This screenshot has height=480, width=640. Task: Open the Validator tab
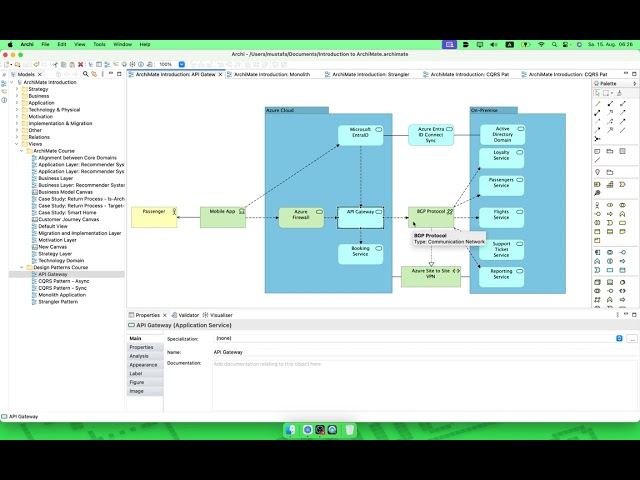point(185,315)
